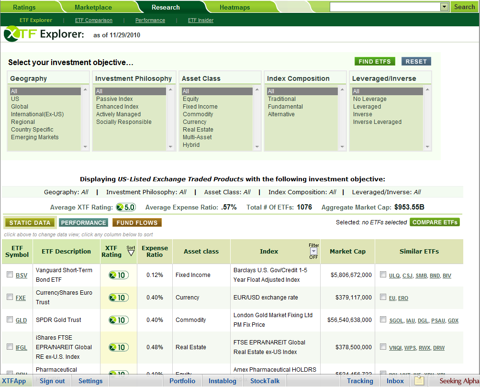Click the average XTF rating 5.0 badge
480x387 pixels.
pos(126,207)
